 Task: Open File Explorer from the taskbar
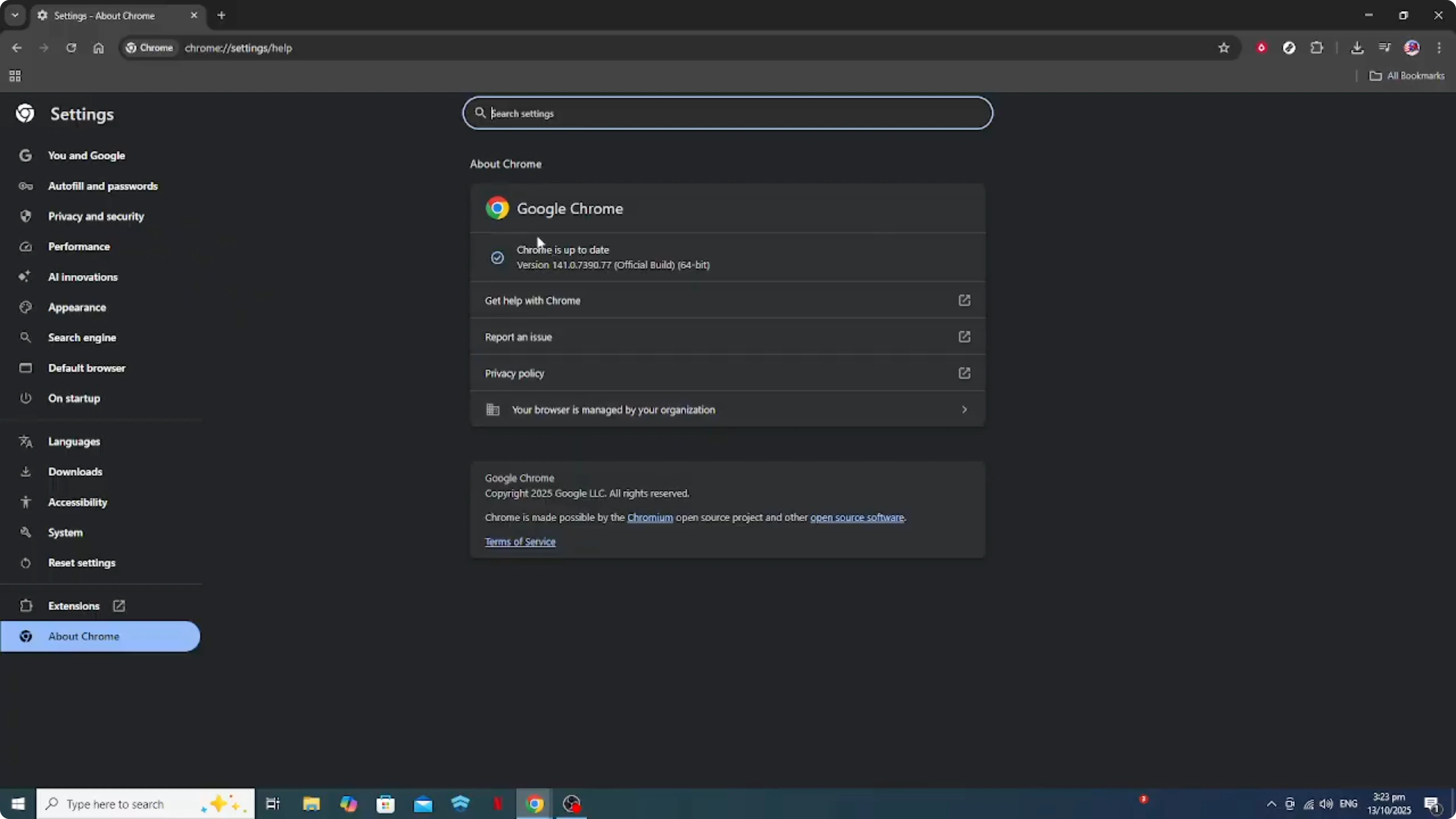pyautogui.click(x=311, y=804)
